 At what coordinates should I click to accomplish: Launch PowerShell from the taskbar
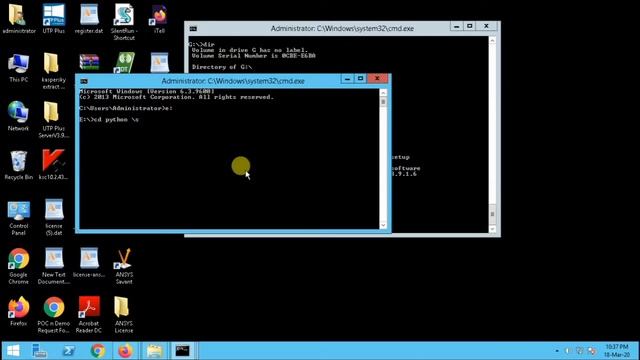point(68,351)
